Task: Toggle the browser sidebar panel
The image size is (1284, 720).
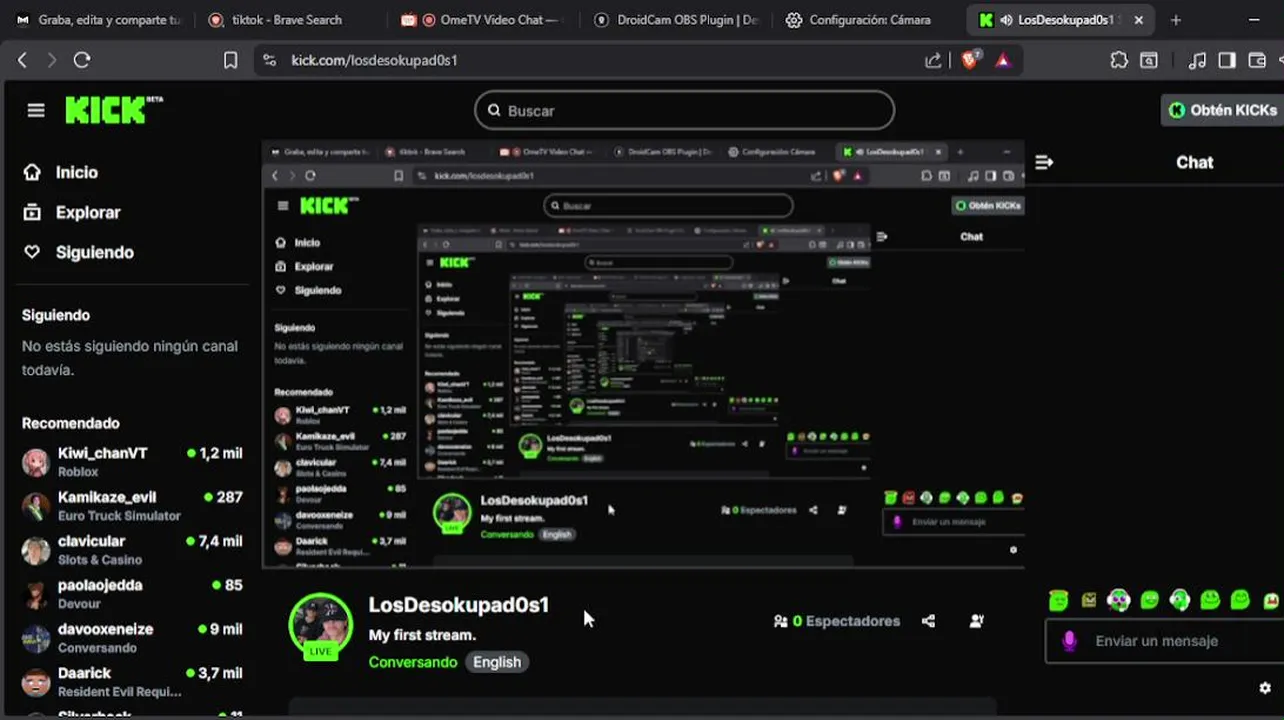Action: [1227, 60]
